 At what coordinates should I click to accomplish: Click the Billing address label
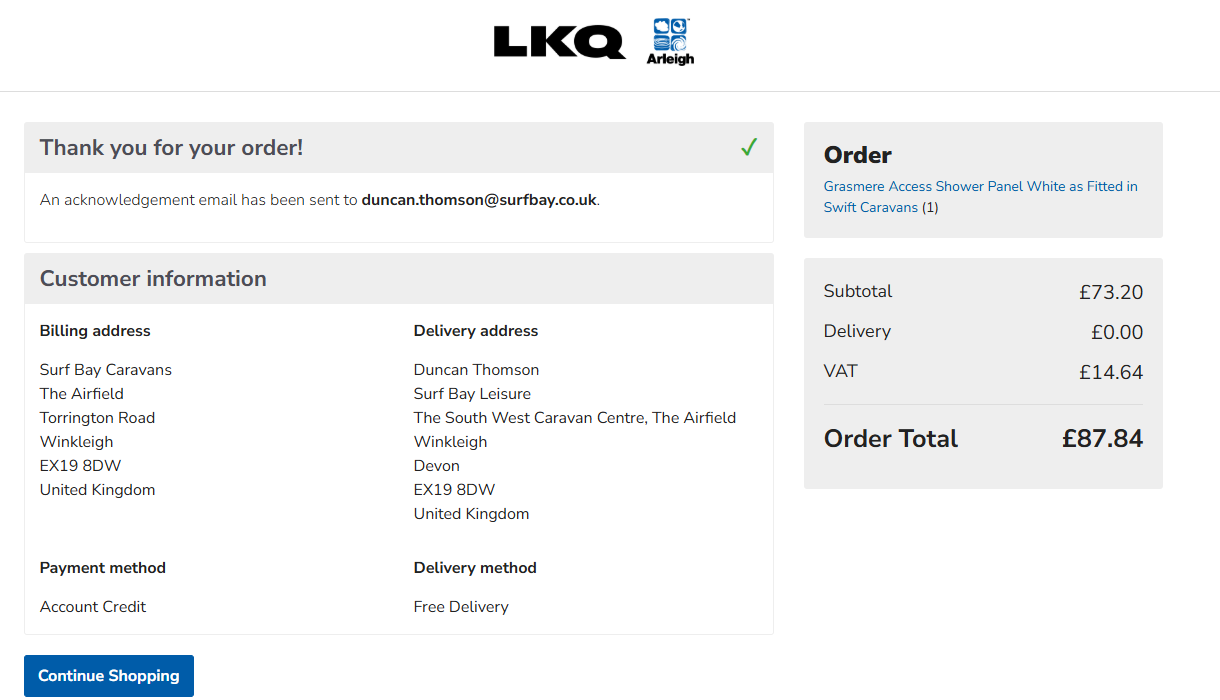[x=95, y=331]
